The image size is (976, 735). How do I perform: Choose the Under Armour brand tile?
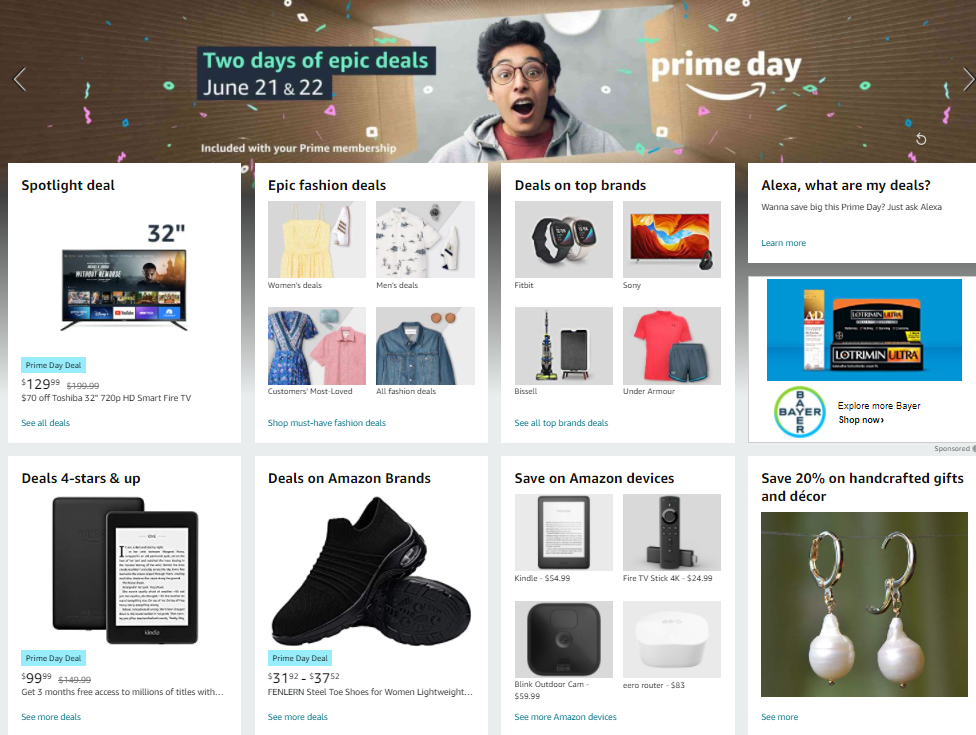click(x=672, y=345)
